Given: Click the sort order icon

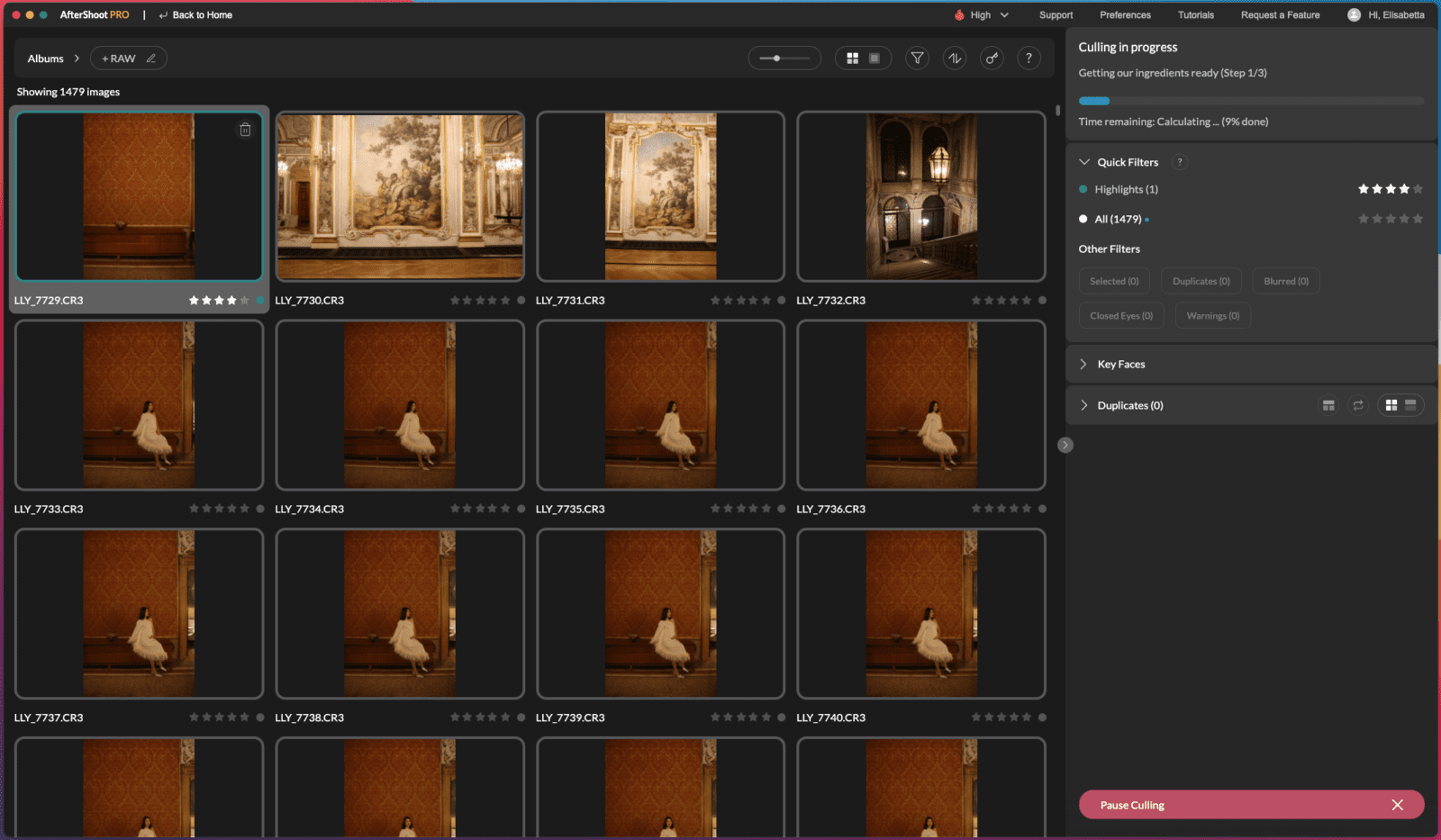Looking at the screenshot, I should tap(954, 58).
